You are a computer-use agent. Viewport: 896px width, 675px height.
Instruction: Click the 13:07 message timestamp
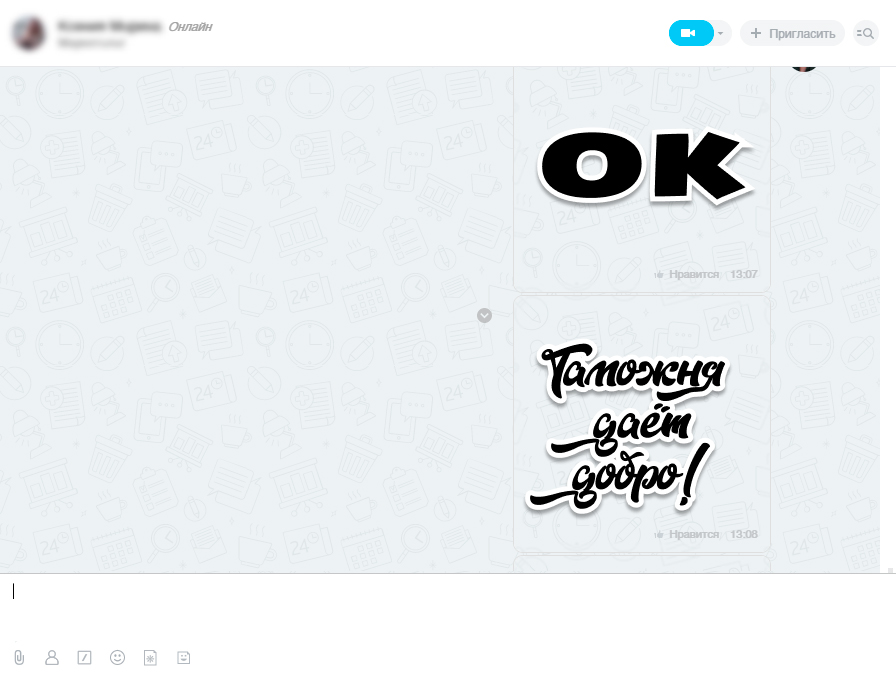point(743,274)
